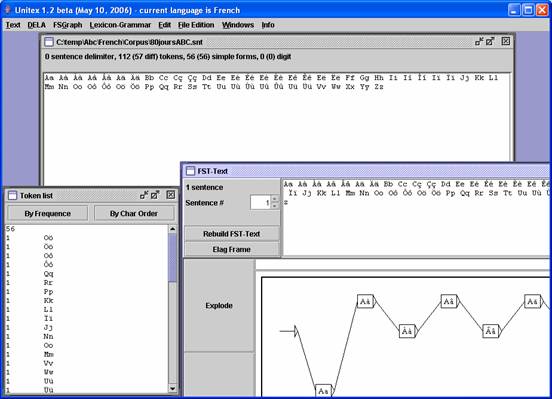552x399 pixels.
Task: Minimize the Unitex main window
Action: coord(514,10)
